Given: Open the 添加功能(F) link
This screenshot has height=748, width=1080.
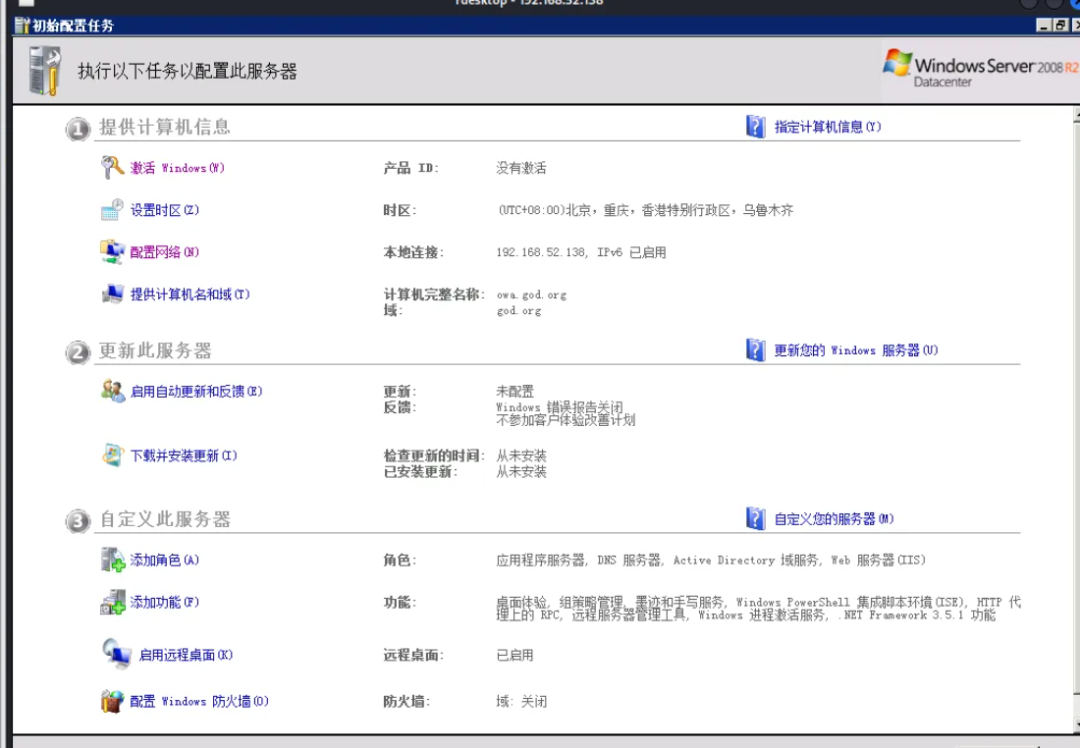Looking at the screenshot, I should coord(165,602).
